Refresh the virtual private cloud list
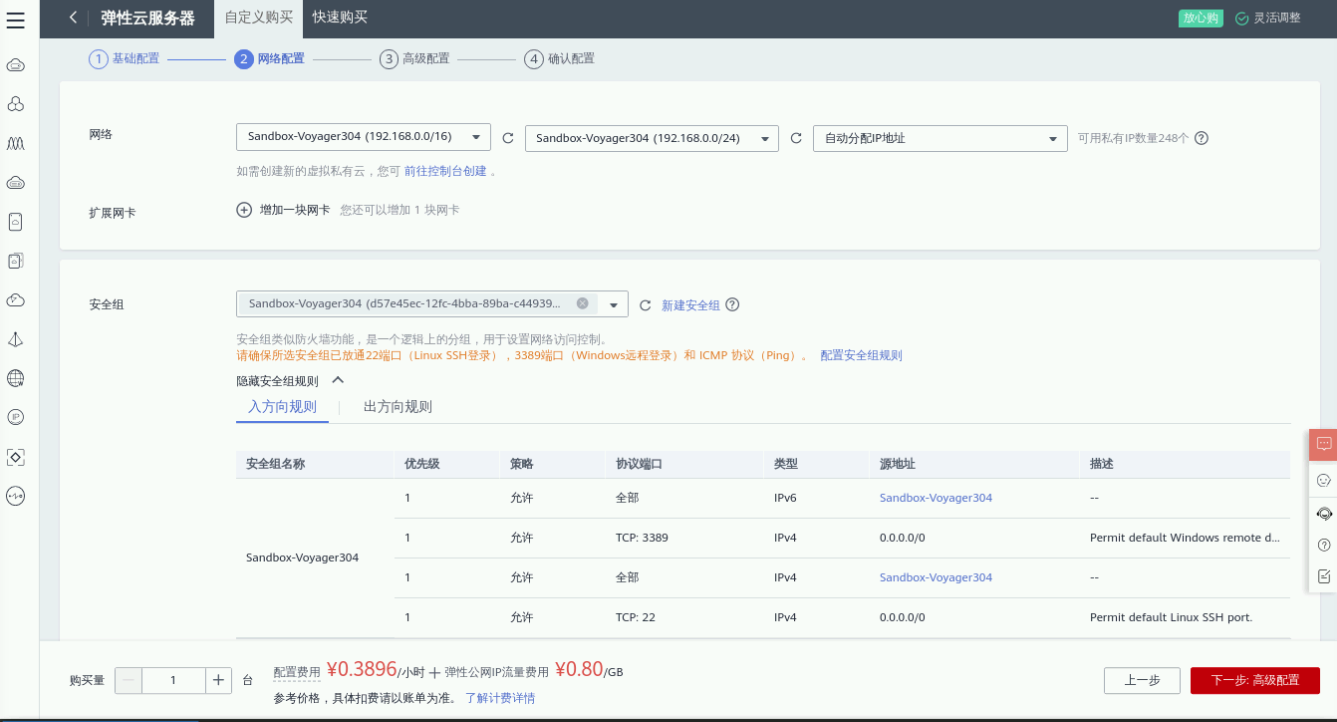The height and width of the screenshot is (722, 1337). coord(508,138)
